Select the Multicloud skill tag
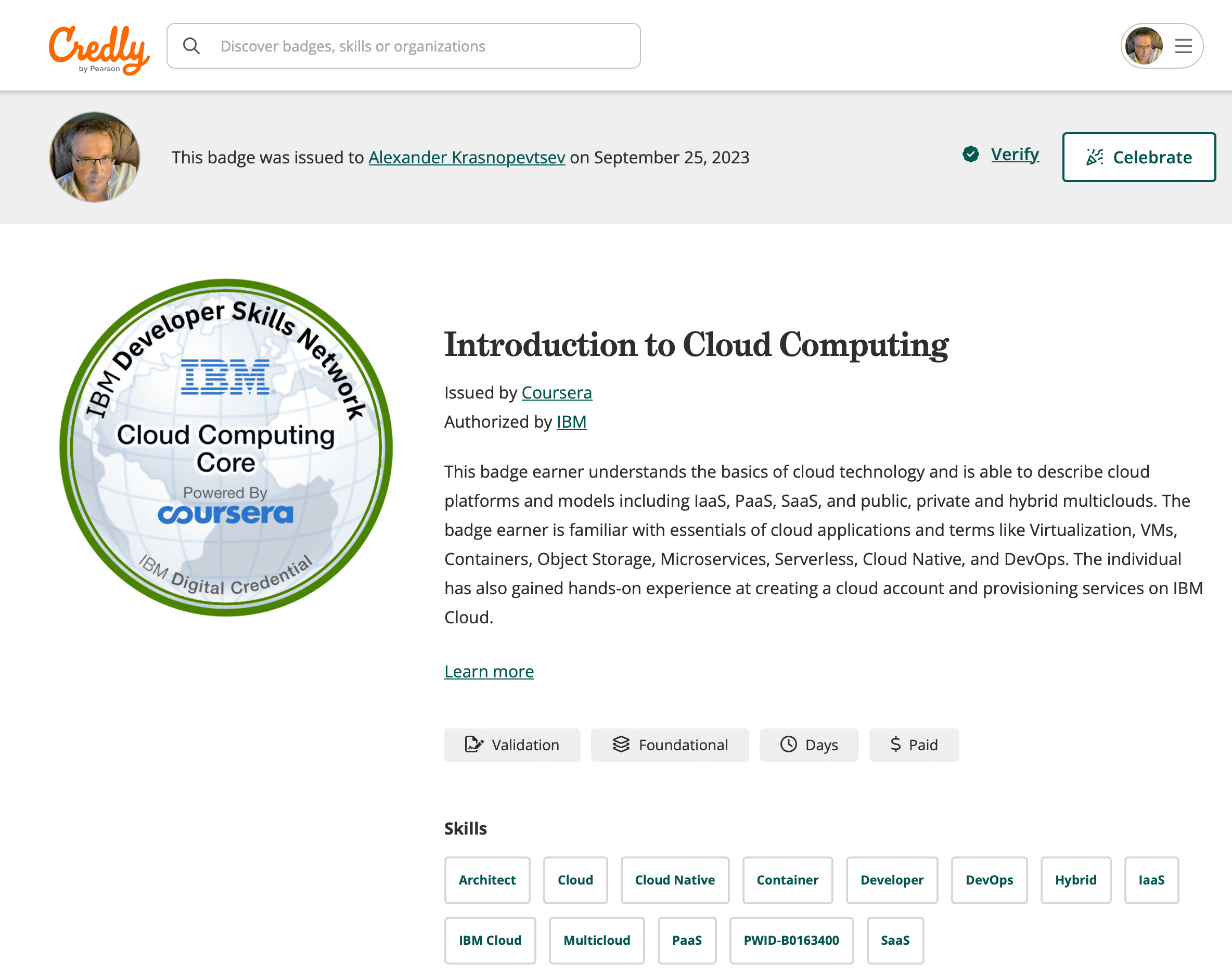This screenshot has width=1232, height=974. pos(597,941)
